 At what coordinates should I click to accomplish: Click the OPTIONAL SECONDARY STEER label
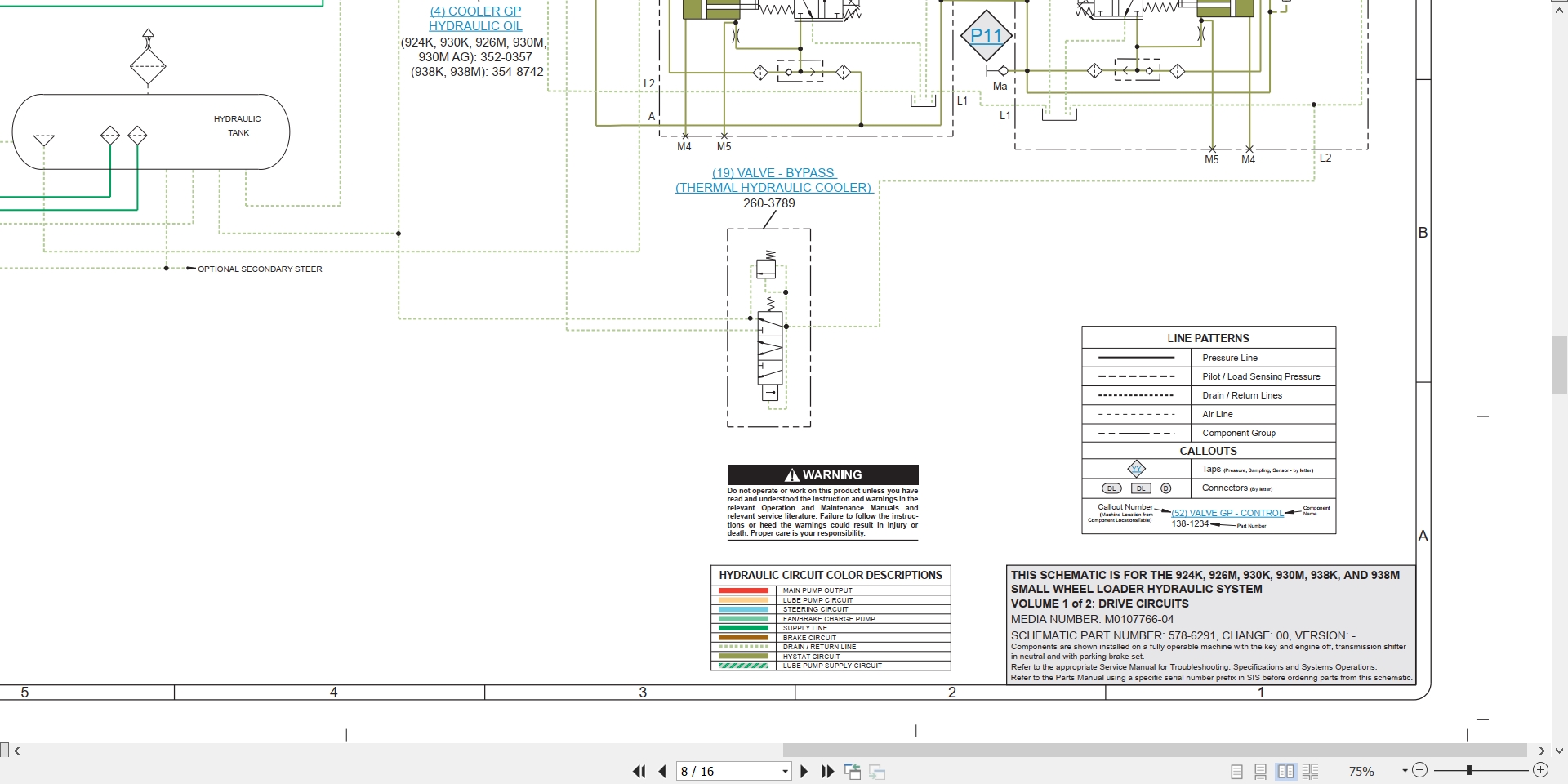(x=260, y=269)
